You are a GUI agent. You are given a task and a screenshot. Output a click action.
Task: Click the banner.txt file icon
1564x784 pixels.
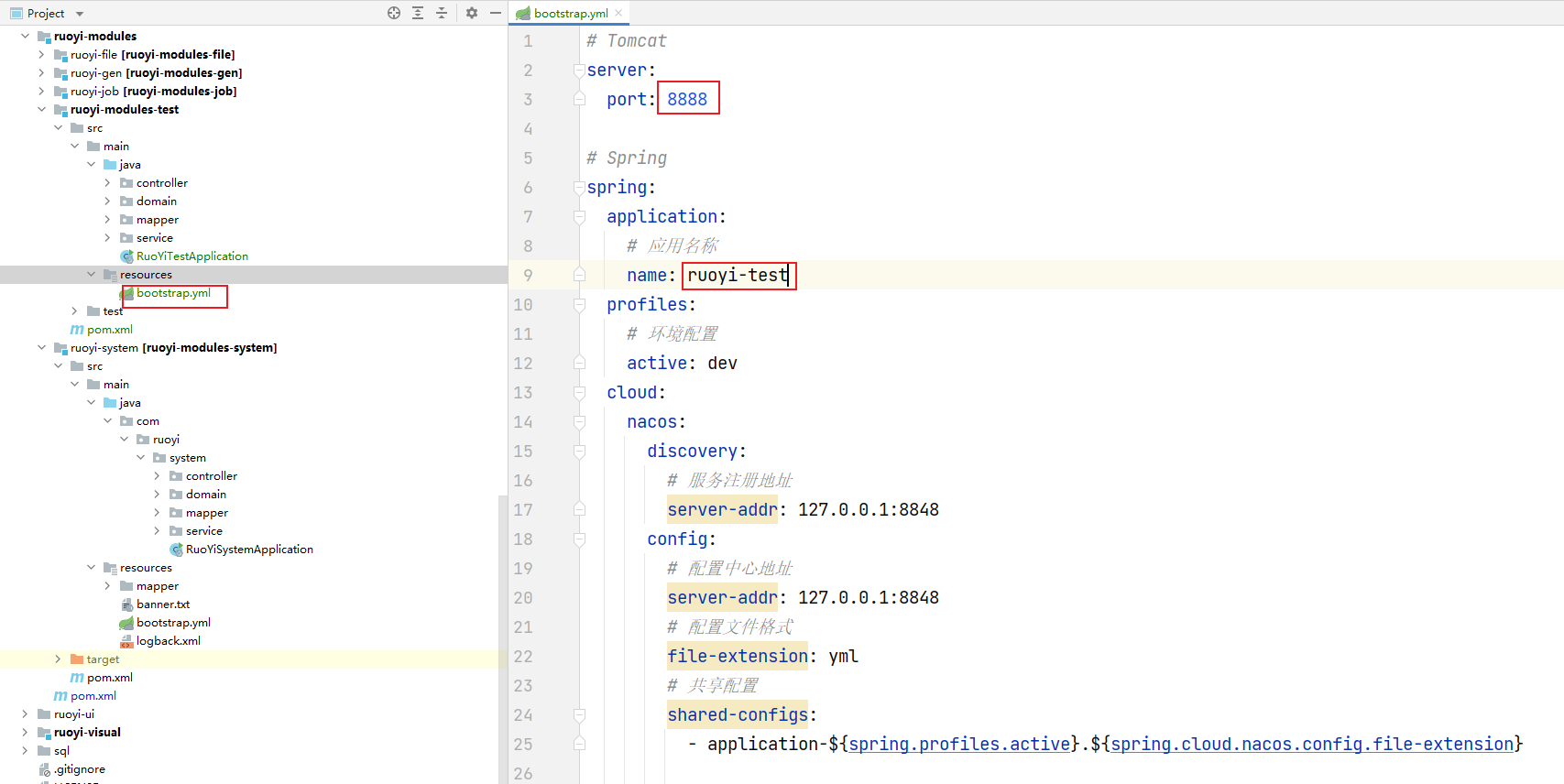126,604
